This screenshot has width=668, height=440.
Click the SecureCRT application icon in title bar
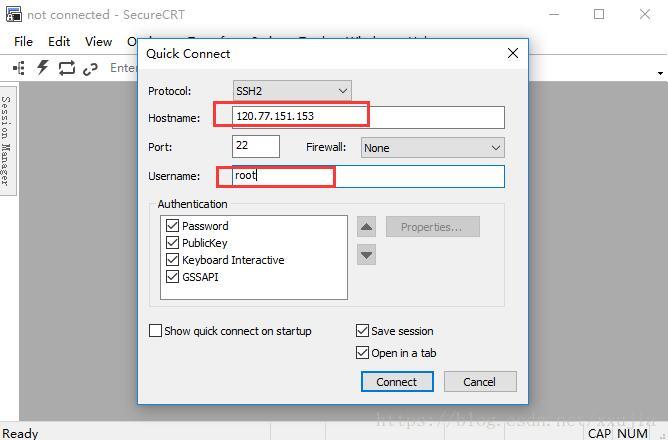point(14,14)
